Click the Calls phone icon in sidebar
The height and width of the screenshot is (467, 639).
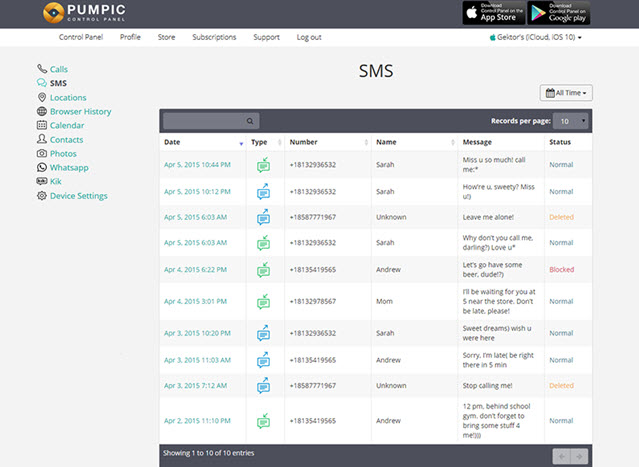point(42,69)
